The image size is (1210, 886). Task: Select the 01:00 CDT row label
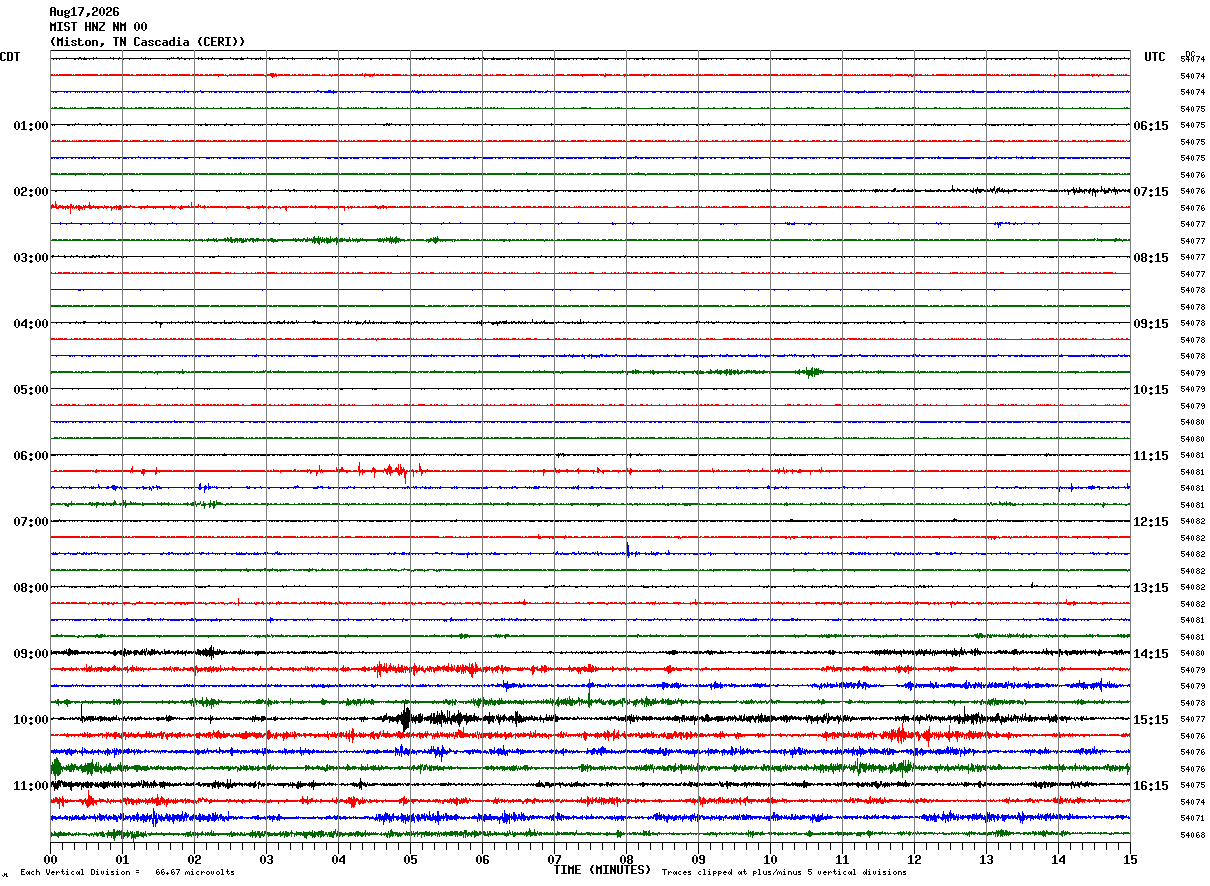31,126
